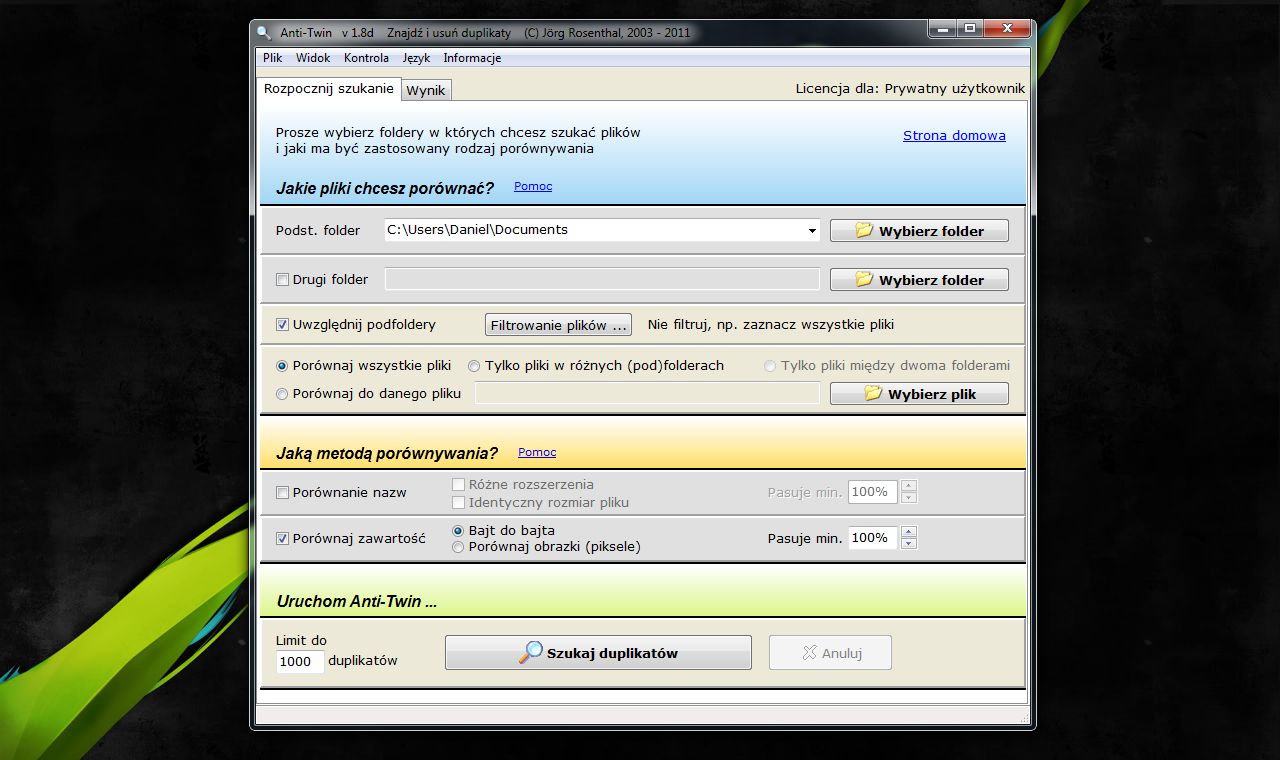This screenshot has width=1280, height=760.
Task: Expand the Podst. folder path dropdown
Action: click(x=812, y=231)
